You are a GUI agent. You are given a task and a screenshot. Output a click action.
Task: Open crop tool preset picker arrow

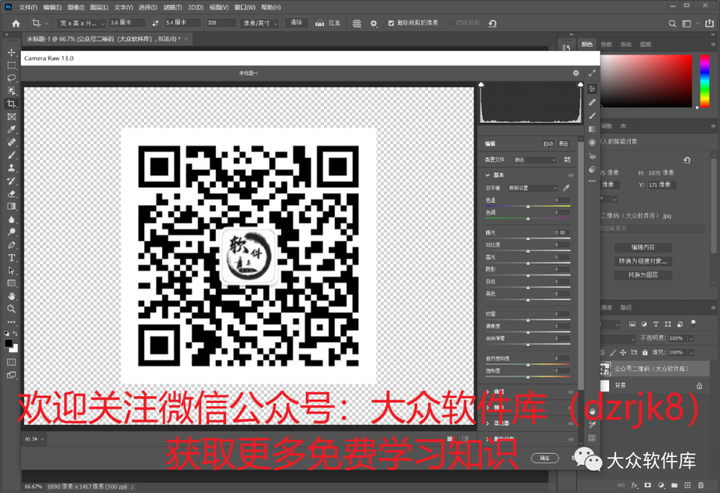pos(46,23)
